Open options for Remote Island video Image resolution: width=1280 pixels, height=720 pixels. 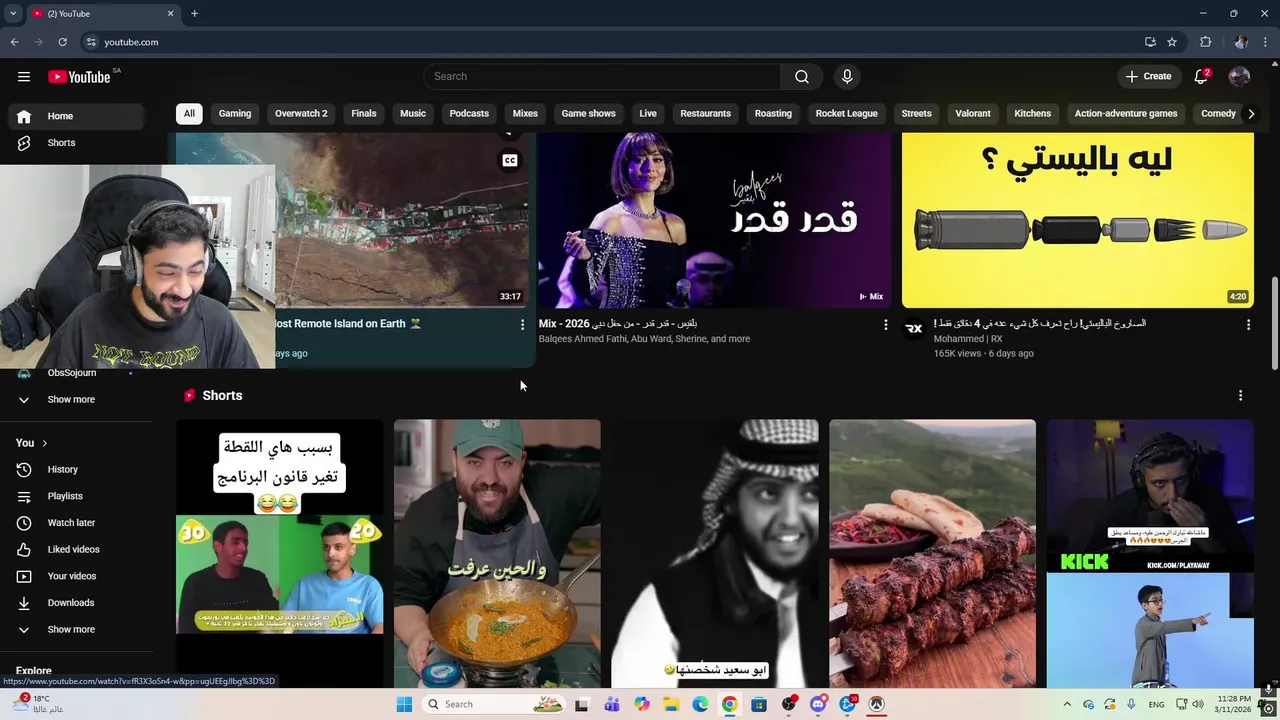click(522, 325)
